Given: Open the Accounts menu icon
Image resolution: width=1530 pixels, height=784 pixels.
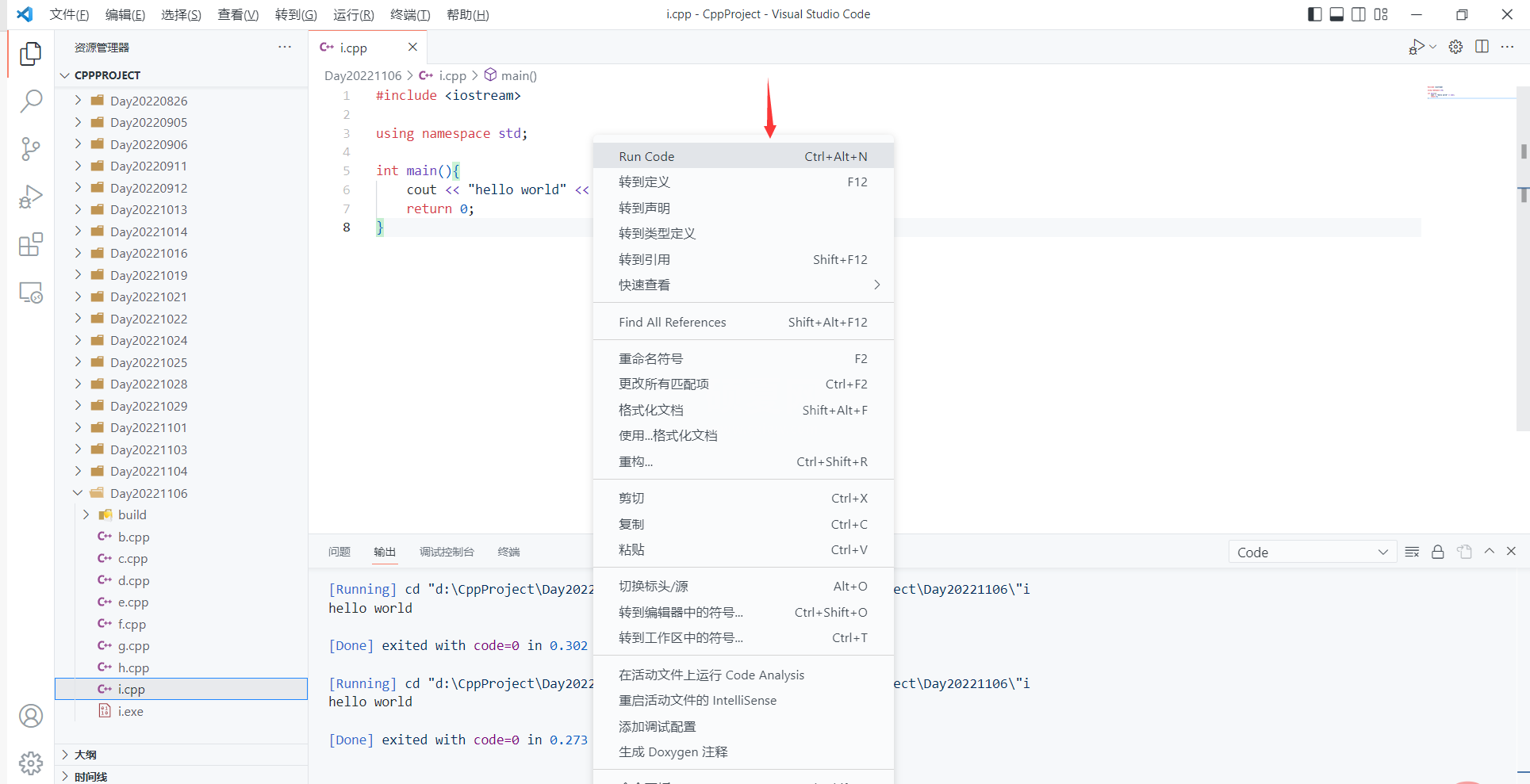Looking at the screenshot, I should coord(30,716).
